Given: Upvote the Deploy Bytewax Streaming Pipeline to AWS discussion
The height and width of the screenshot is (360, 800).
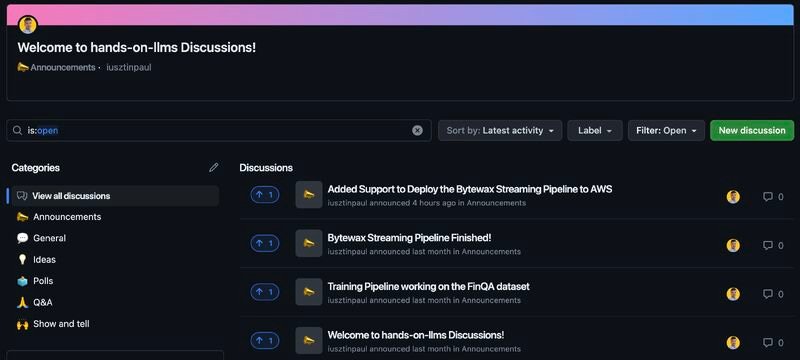Looking at the screenshot, I should [x=265, y=195].
